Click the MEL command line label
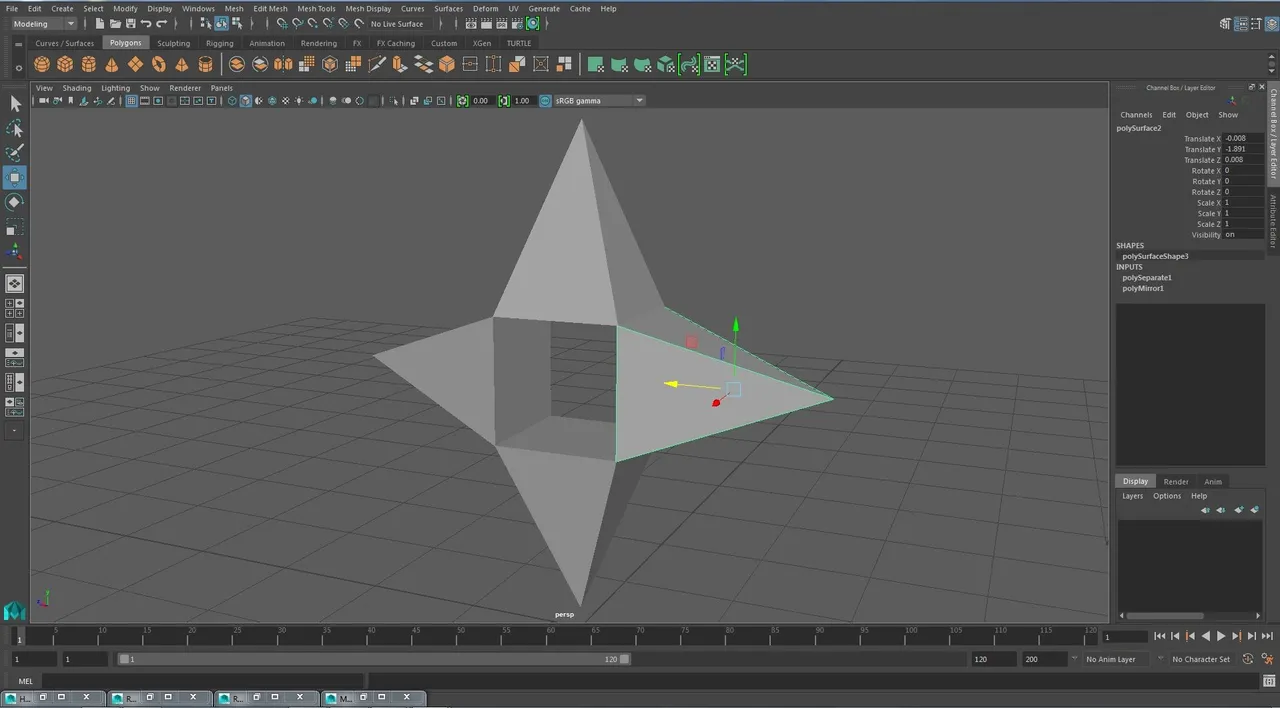1280x708 pixels. 26,681
